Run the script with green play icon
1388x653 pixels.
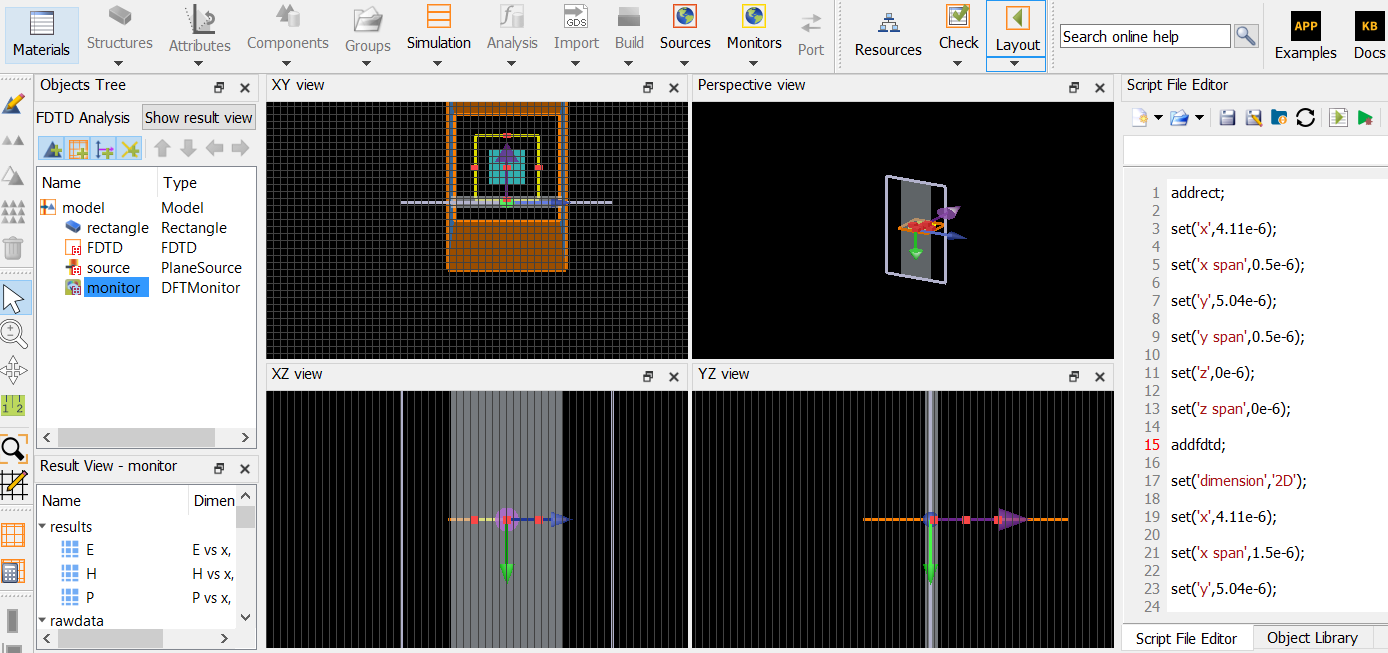pos(1366,118)
